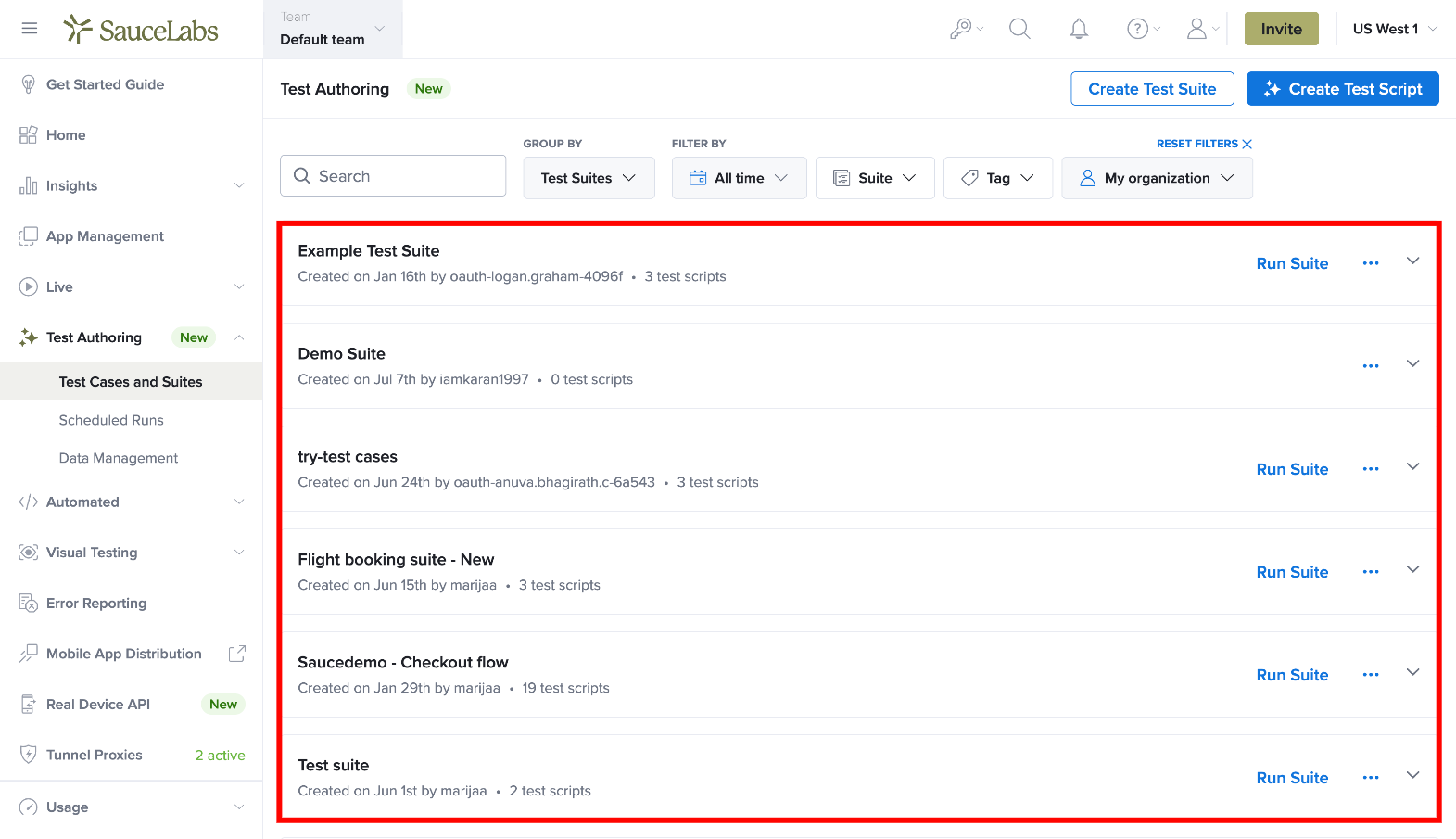Expand the Demo Suite row
The height and width of the screenshot is (839, 1456).
pyautogui.click(x=1412, y=364)
